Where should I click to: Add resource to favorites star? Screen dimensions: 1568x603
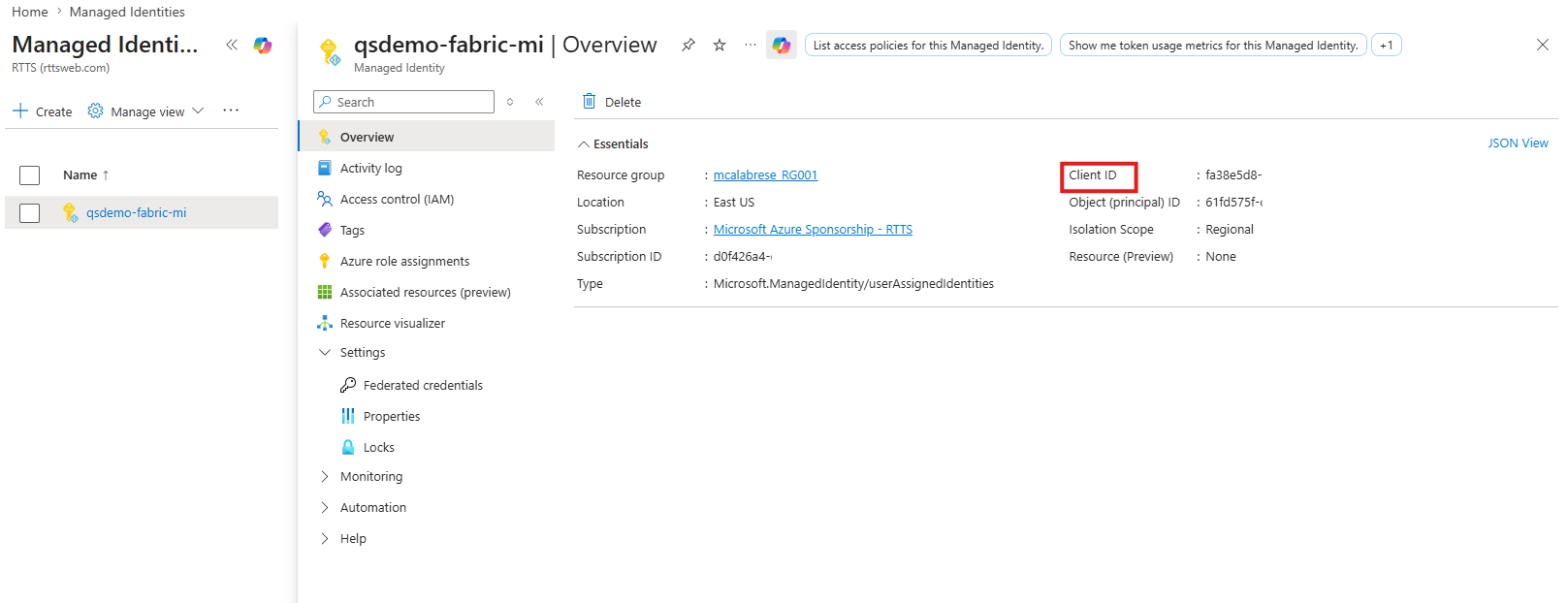[x=720, y=45]
